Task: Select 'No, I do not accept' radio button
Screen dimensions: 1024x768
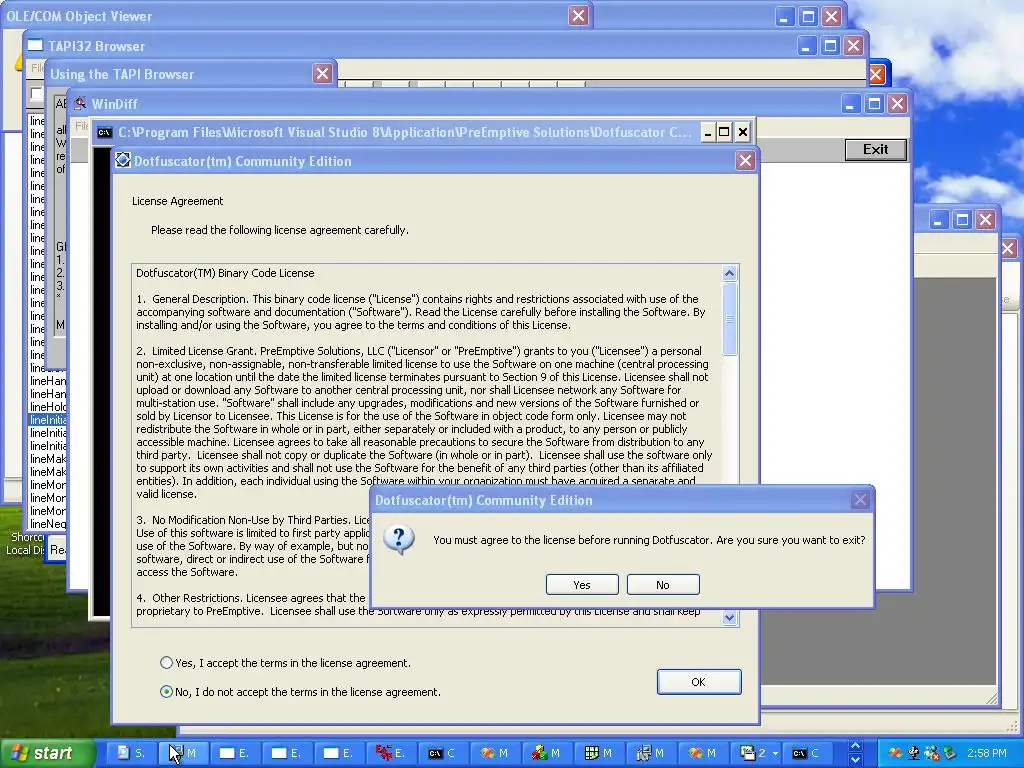Action: pos(167,692)
